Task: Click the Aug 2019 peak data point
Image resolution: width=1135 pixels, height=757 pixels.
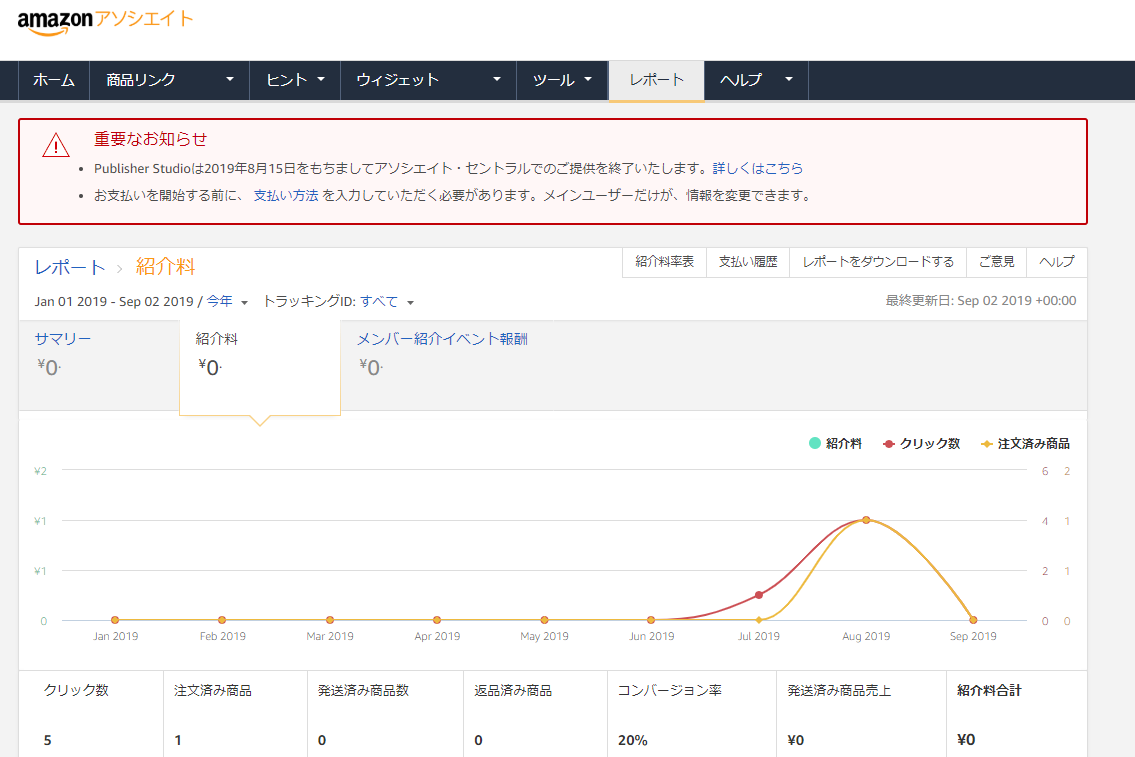Action: [866, 520]
